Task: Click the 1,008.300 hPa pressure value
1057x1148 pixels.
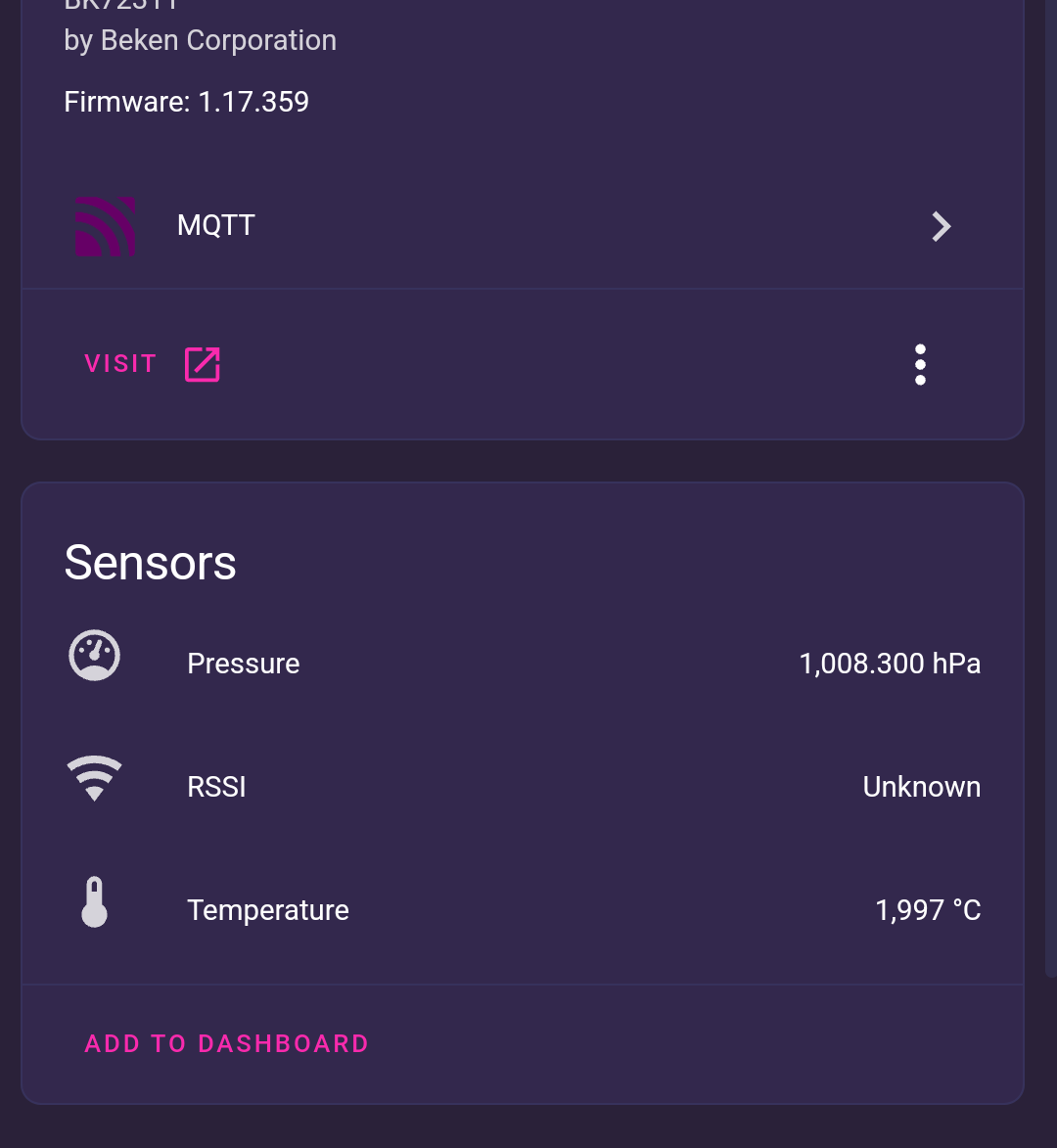Action: click(890, 664)
